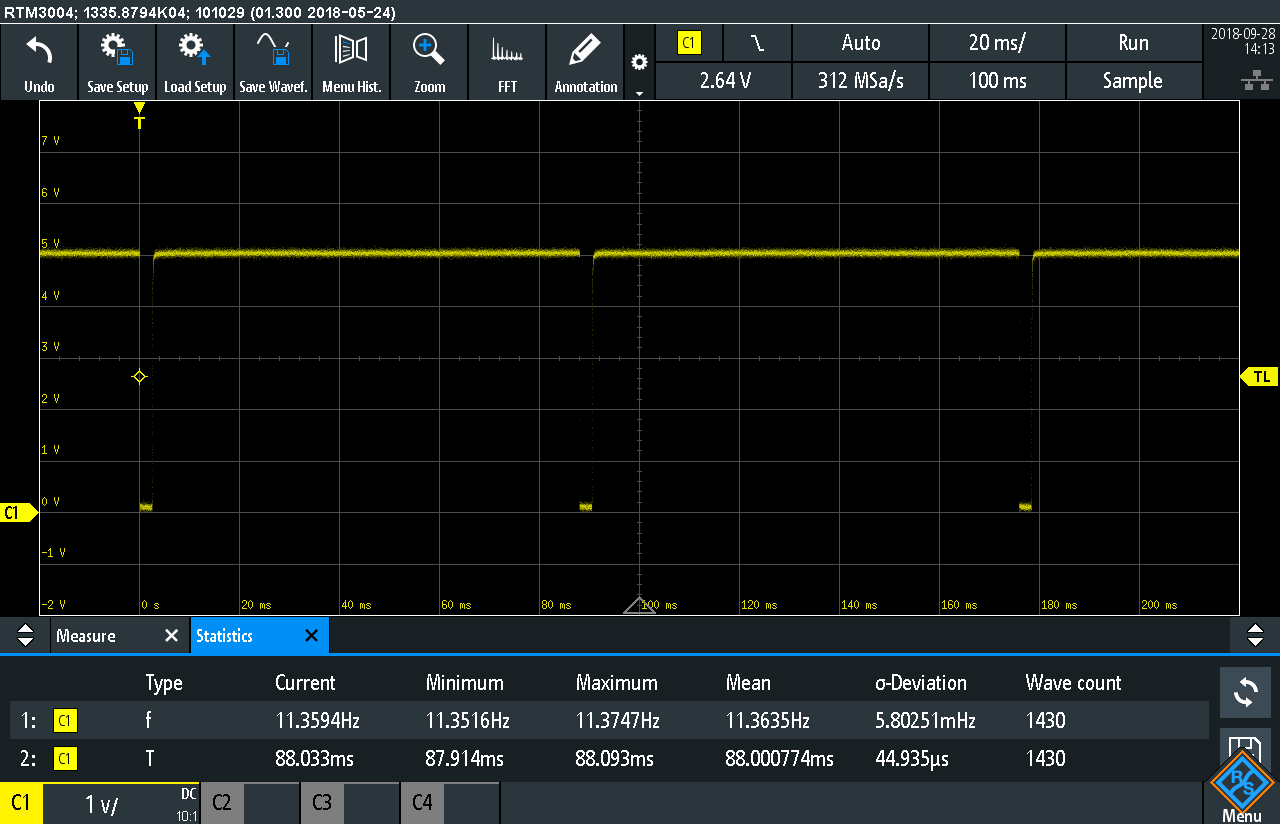This screenshot has width=1280, height=824.
Task: Click the TL trigger level marker
Action: [x=1259, y=377]
